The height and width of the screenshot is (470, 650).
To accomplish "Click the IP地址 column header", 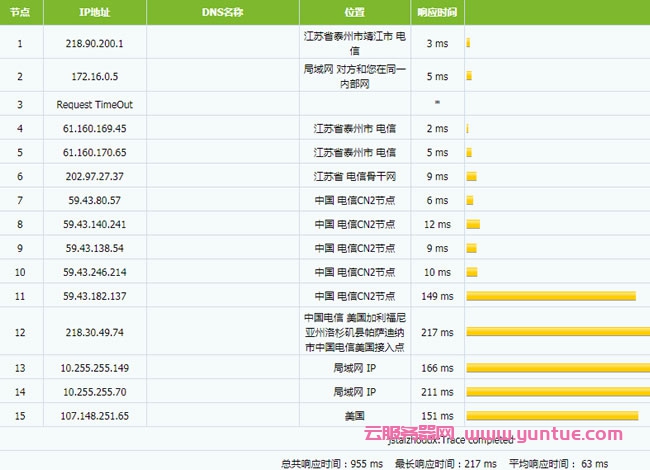I will pyautogui.click(x=95, y=12).
